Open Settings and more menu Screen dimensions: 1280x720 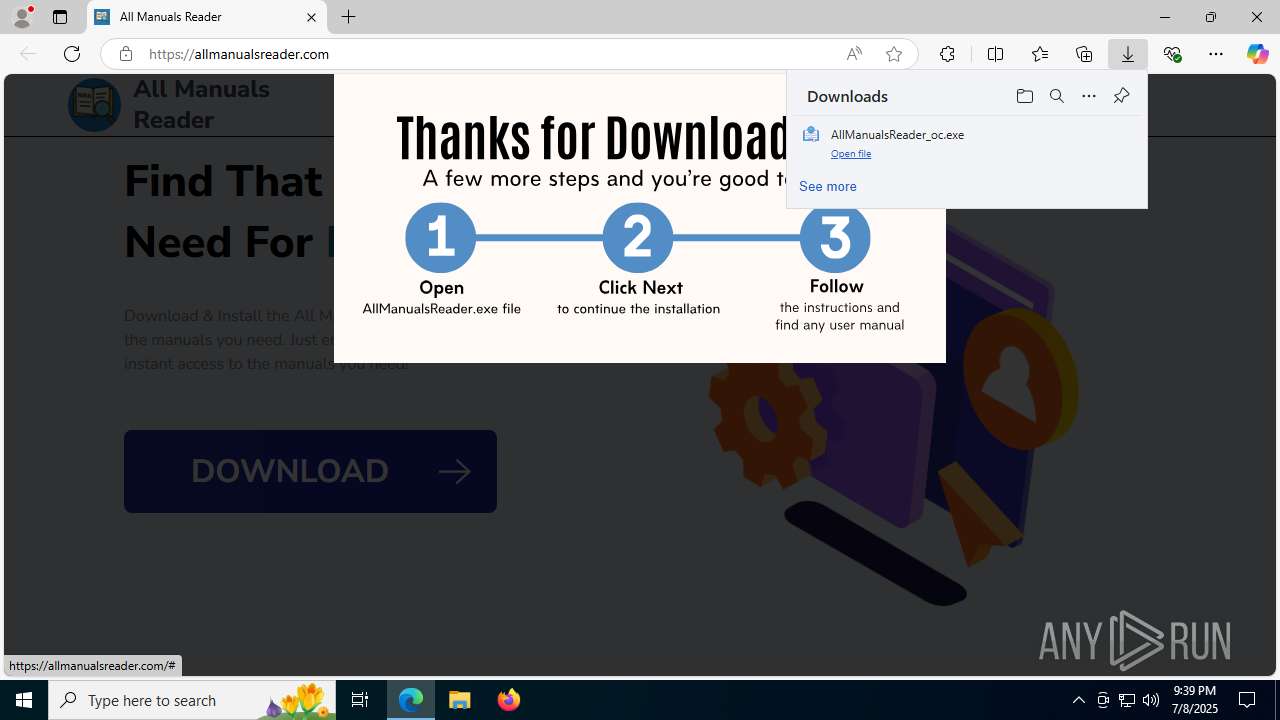(1216, 54)
